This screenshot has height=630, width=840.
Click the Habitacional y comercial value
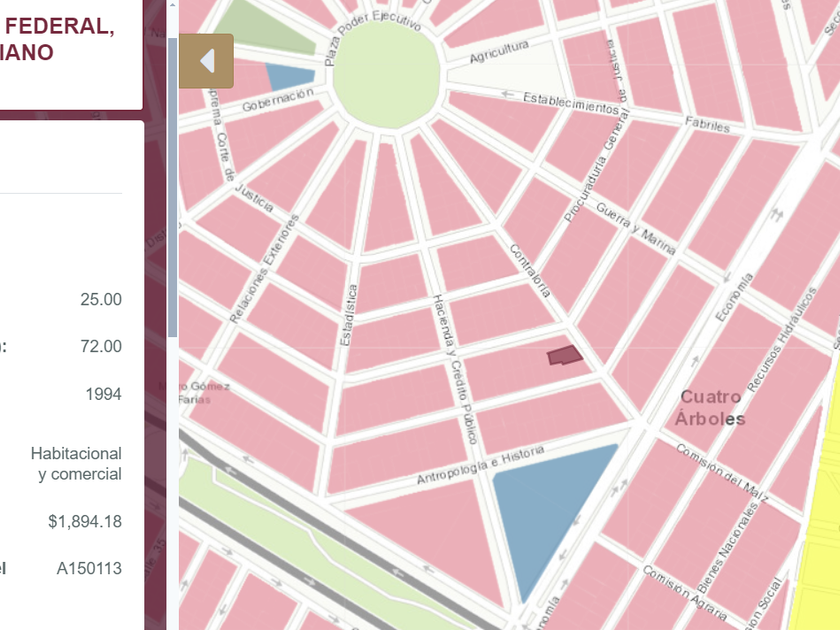[77, 464]
